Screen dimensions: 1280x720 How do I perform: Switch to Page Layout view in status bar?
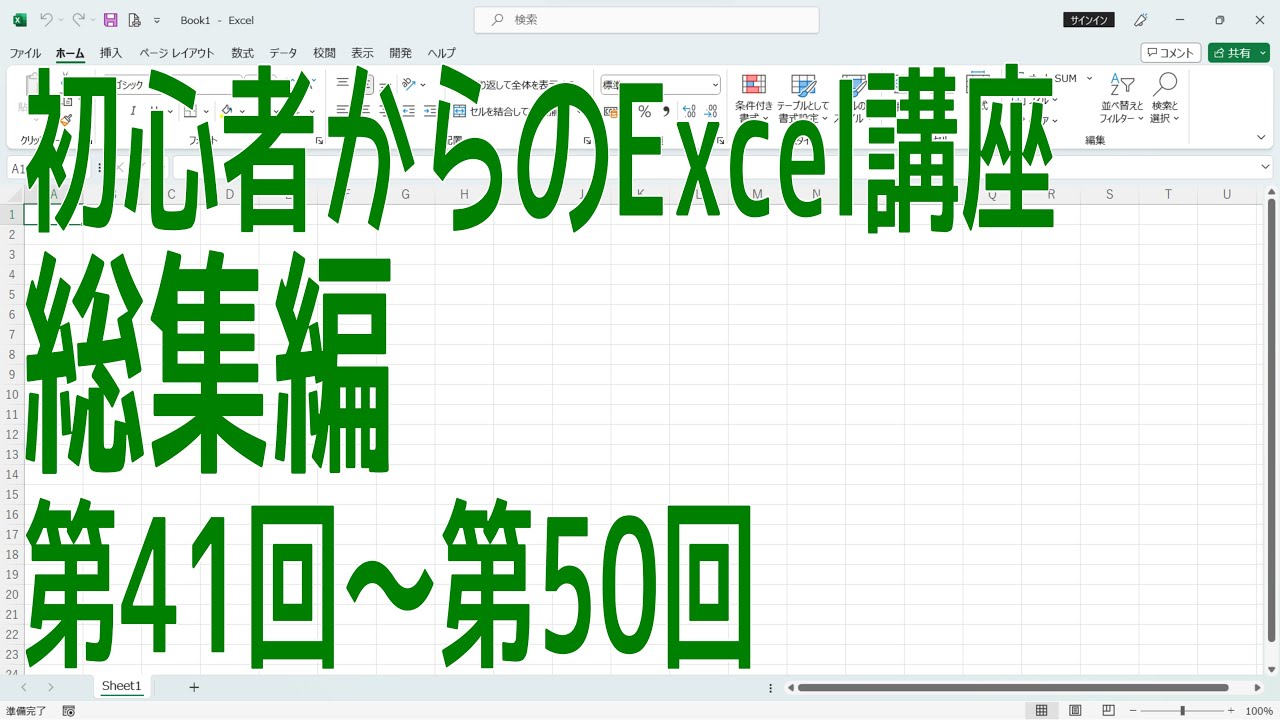pyautogui.click(x=1075, y=711)
